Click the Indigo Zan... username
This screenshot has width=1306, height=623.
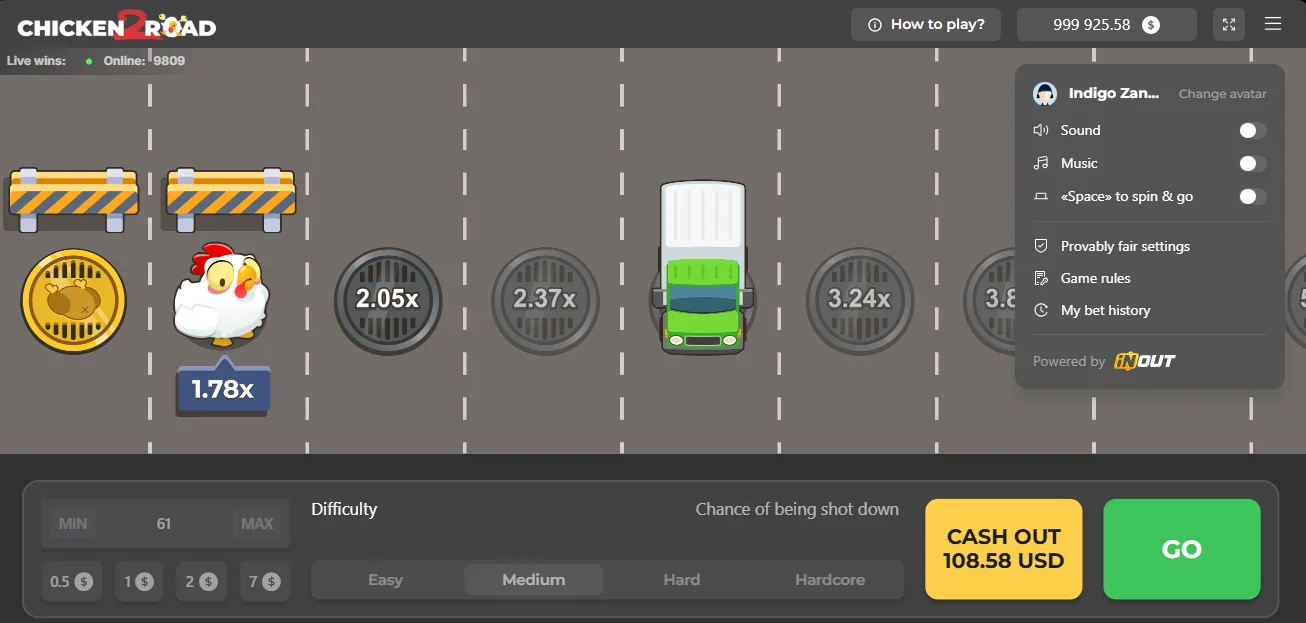[1114, 94]
